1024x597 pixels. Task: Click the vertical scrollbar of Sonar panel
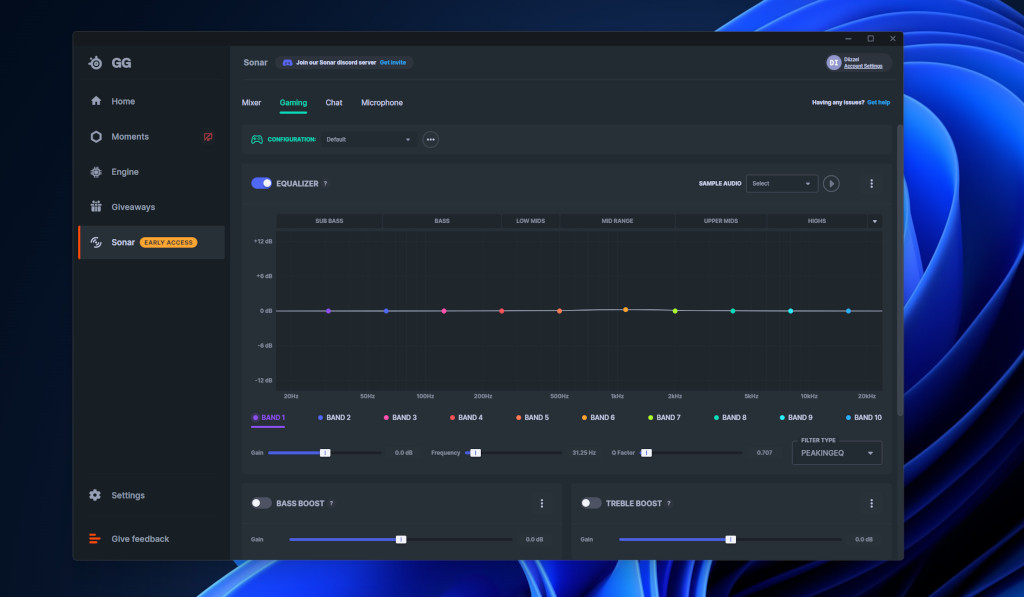click(900, 270)
